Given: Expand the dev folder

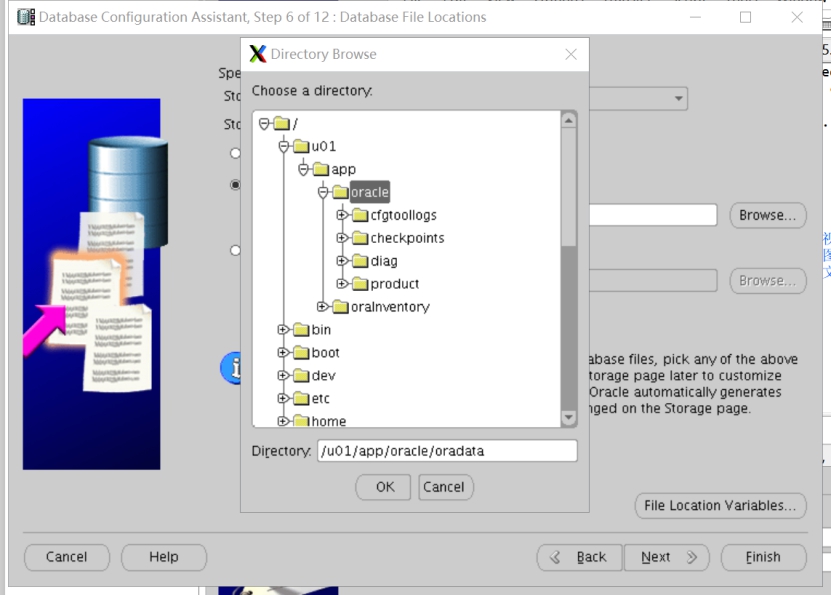Looking at the screenshot, I should (x=284, y=375).
